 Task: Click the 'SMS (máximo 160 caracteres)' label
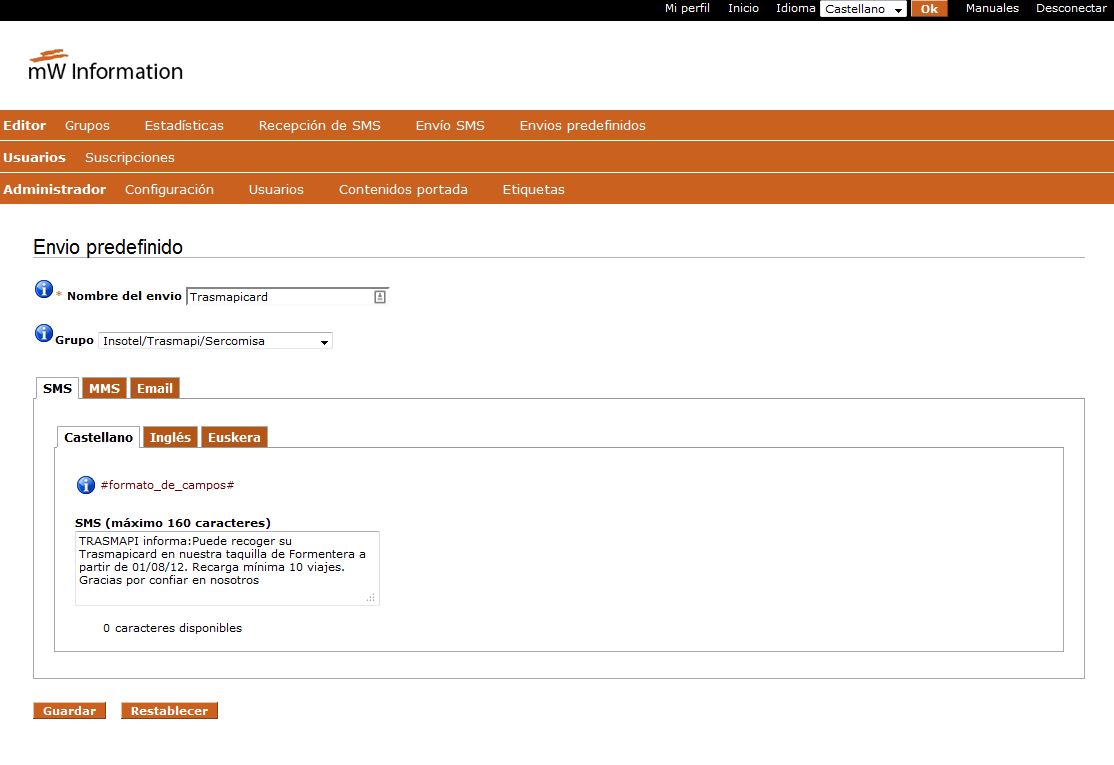point(173,523)
